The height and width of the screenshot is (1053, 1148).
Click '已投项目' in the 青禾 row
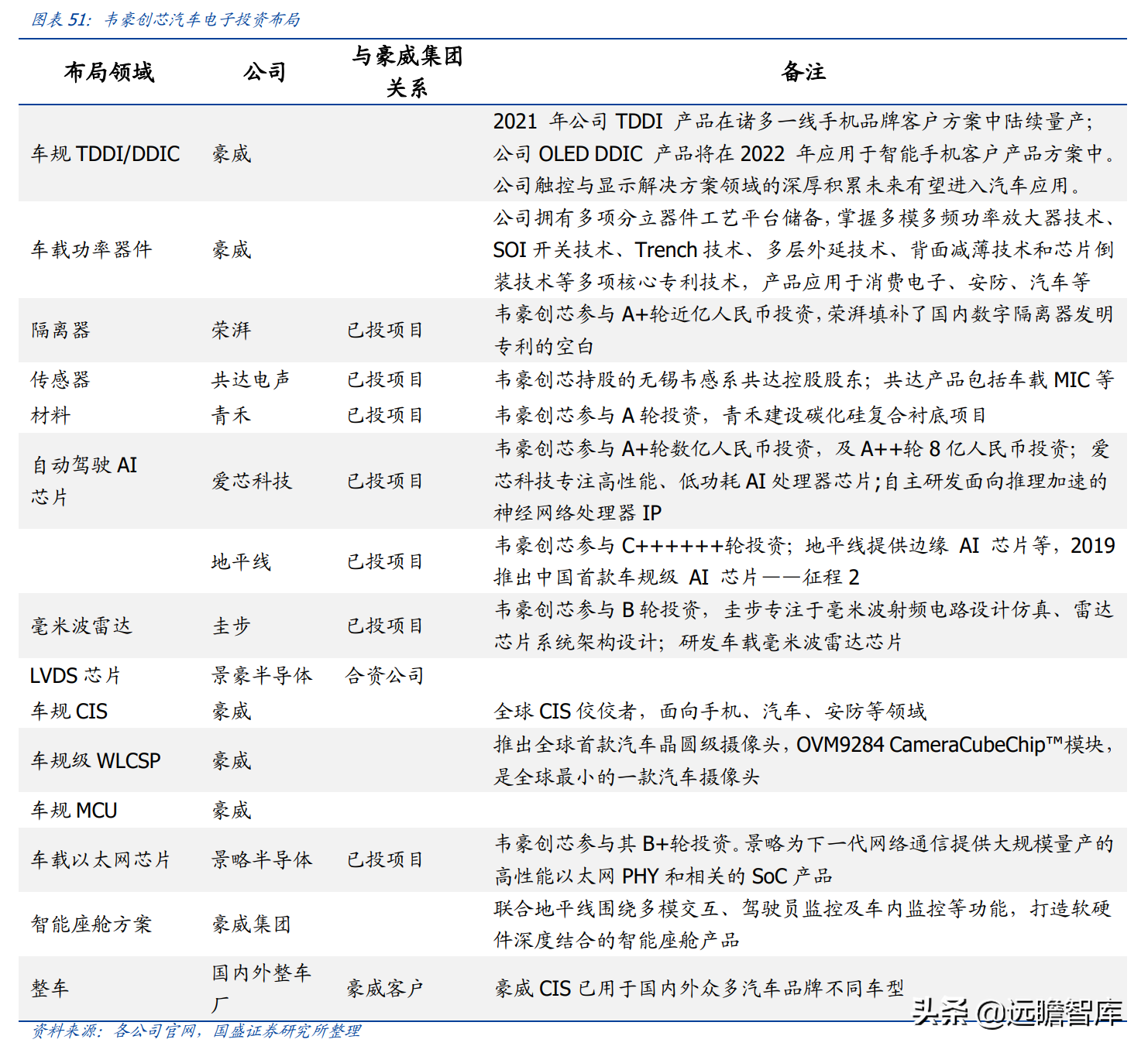(385, 416)
